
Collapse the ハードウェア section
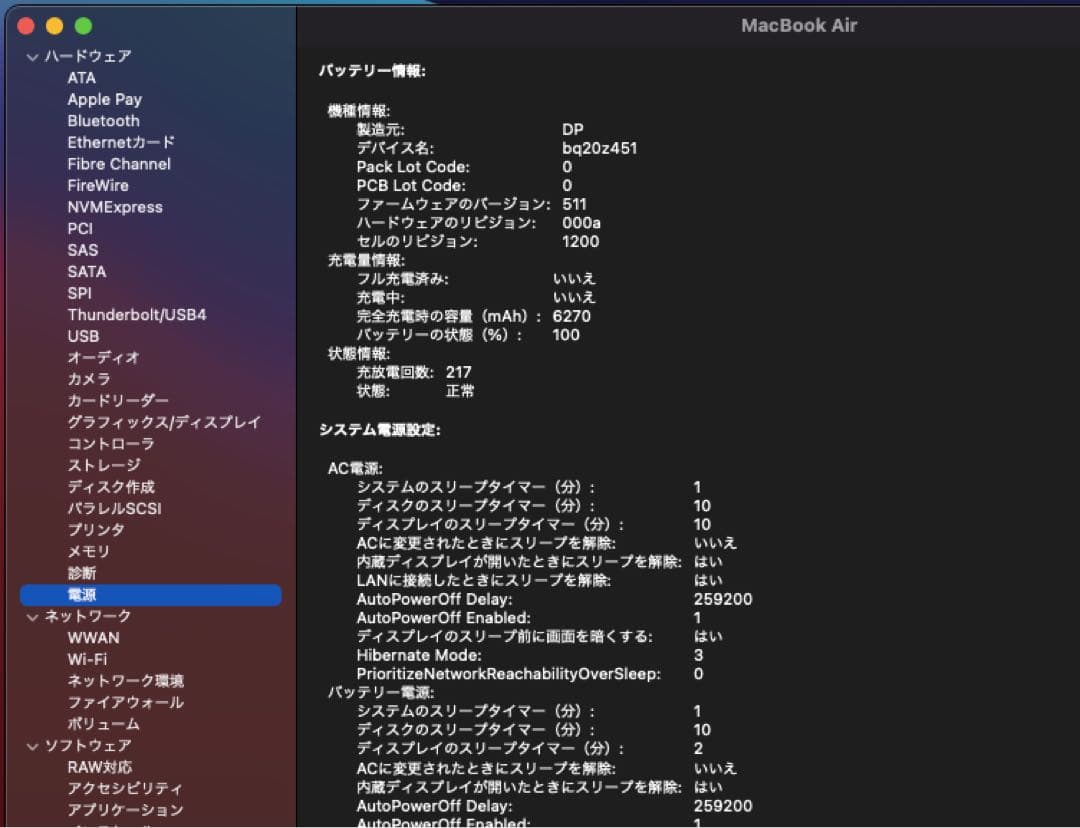33,57
